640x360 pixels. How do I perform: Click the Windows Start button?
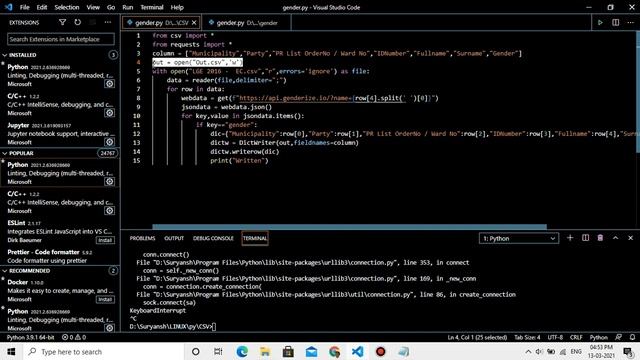[x=11, y=351]
